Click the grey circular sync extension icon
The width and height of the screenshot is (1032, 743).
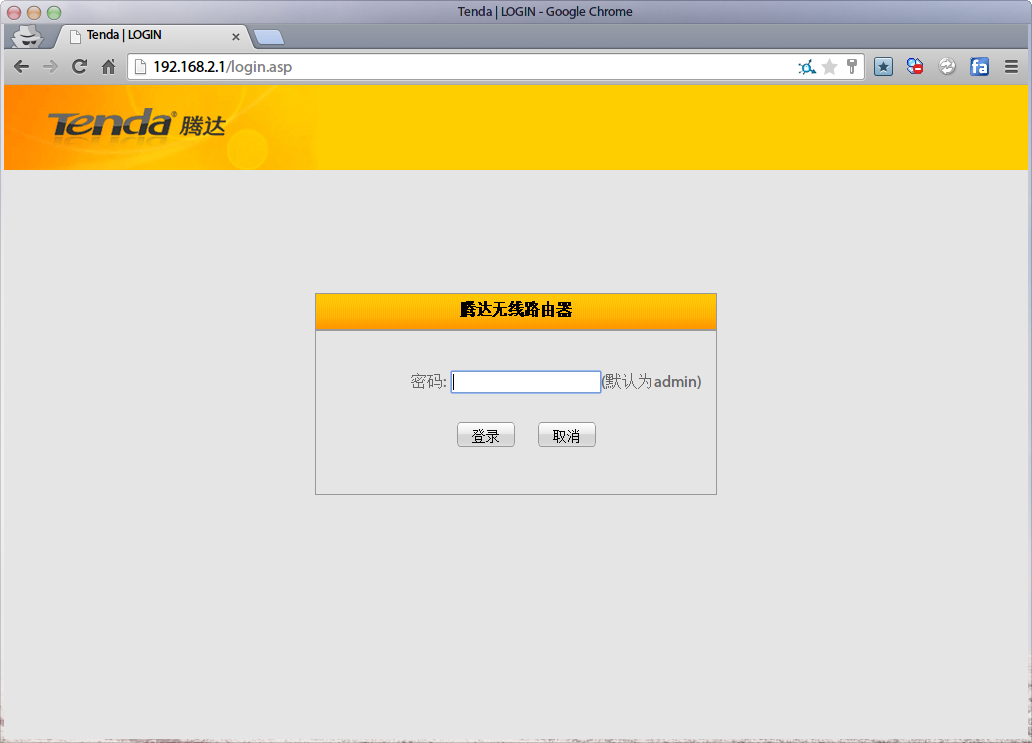(x=947, y=66)
